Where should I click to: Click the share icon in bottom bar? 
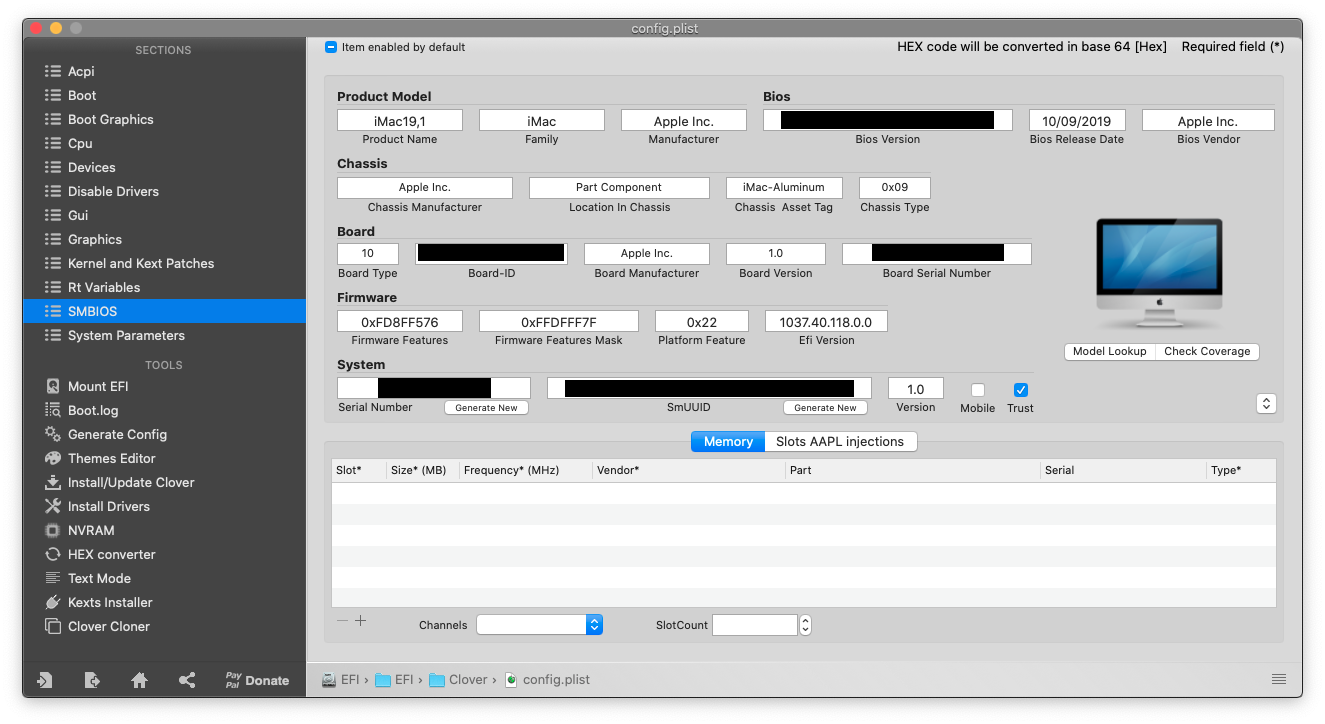click(187, 680)
